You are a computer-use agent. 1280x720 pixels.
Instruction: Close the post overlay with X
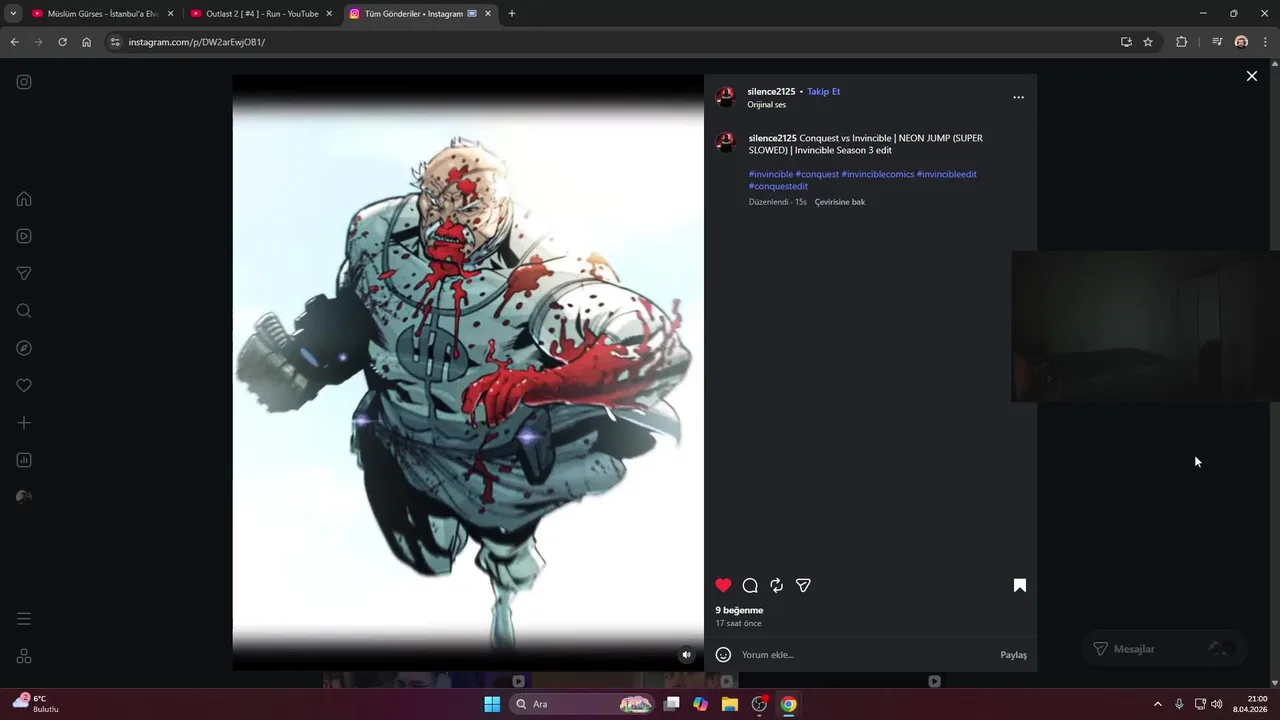[x=1251, y=76]
